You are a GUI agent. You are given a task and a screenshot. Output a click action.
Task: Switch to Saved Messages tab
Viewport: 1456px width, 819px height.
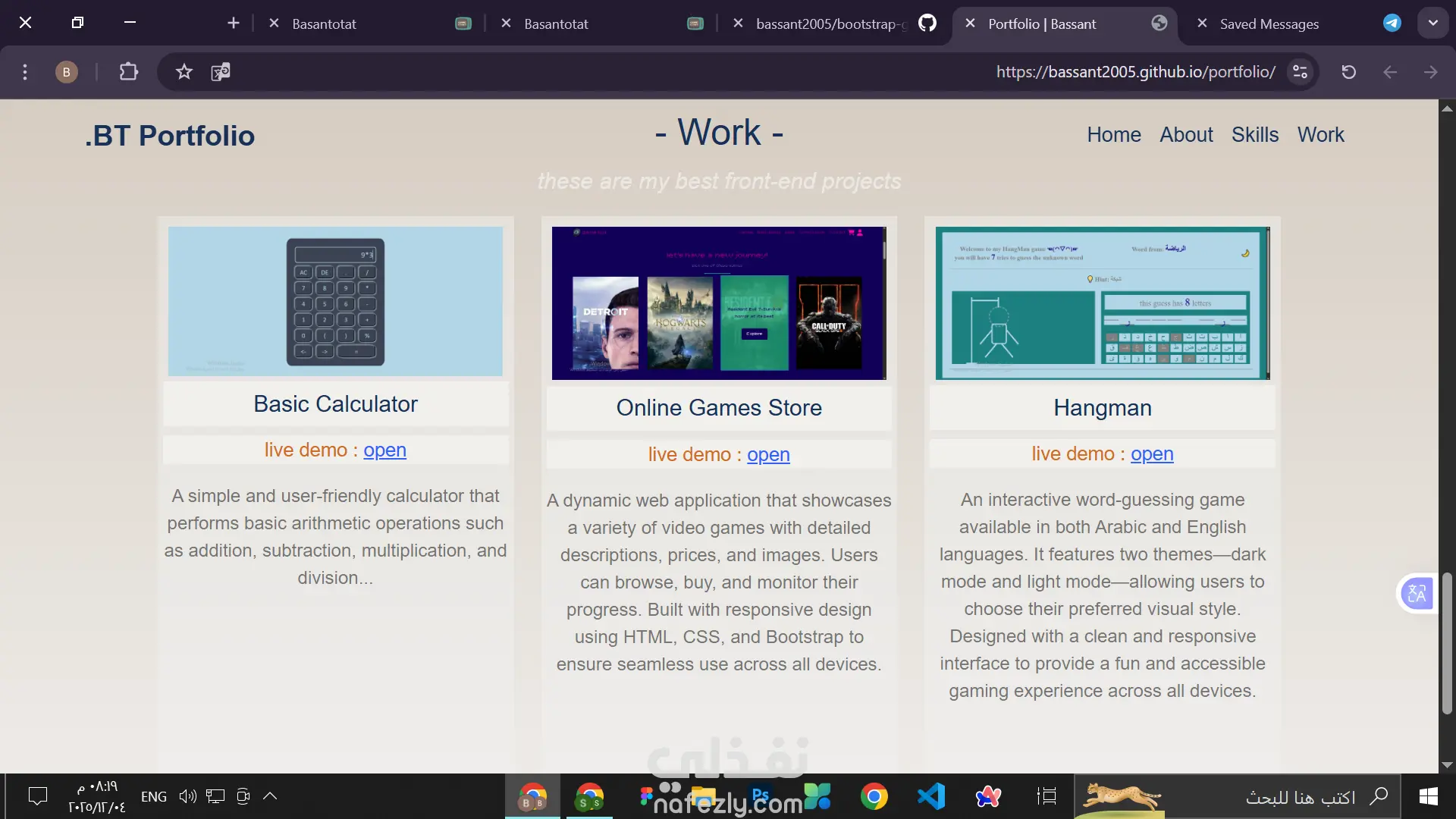coord(1269,24)
